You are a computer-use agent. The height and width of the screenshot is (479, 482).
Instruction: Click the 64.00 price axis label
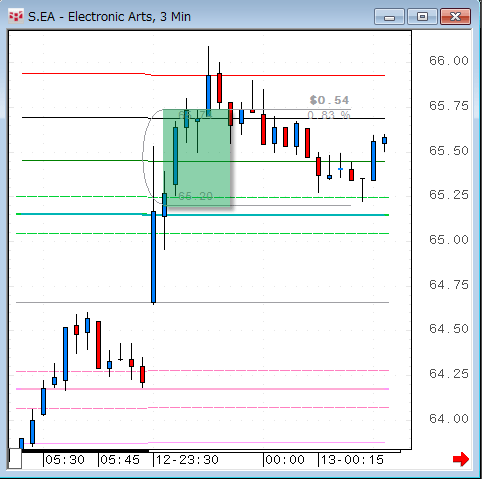pyautogui.click(x=449, y=418)
